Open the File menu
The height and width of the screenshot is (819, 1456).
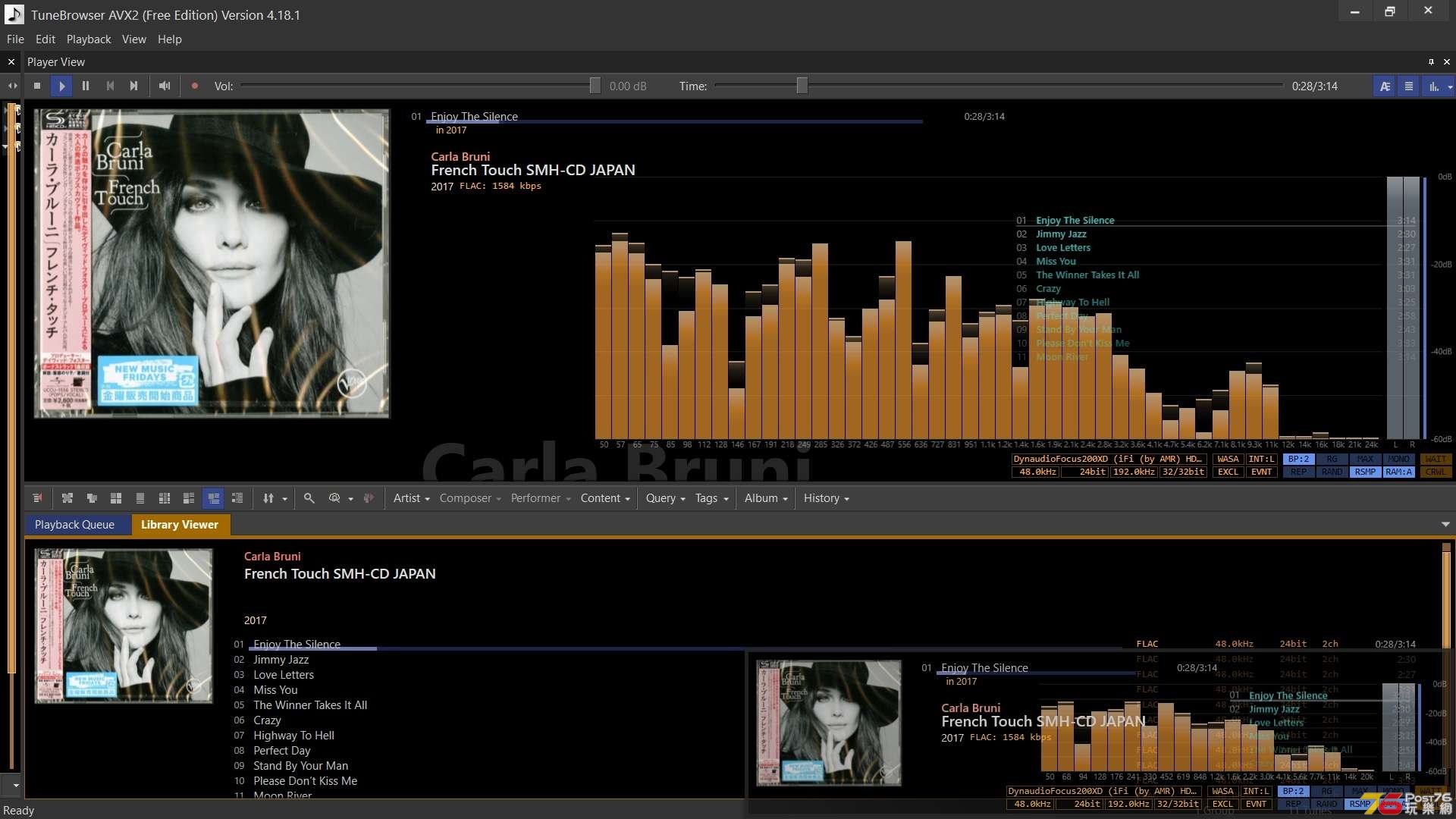[x=15, y=39]
